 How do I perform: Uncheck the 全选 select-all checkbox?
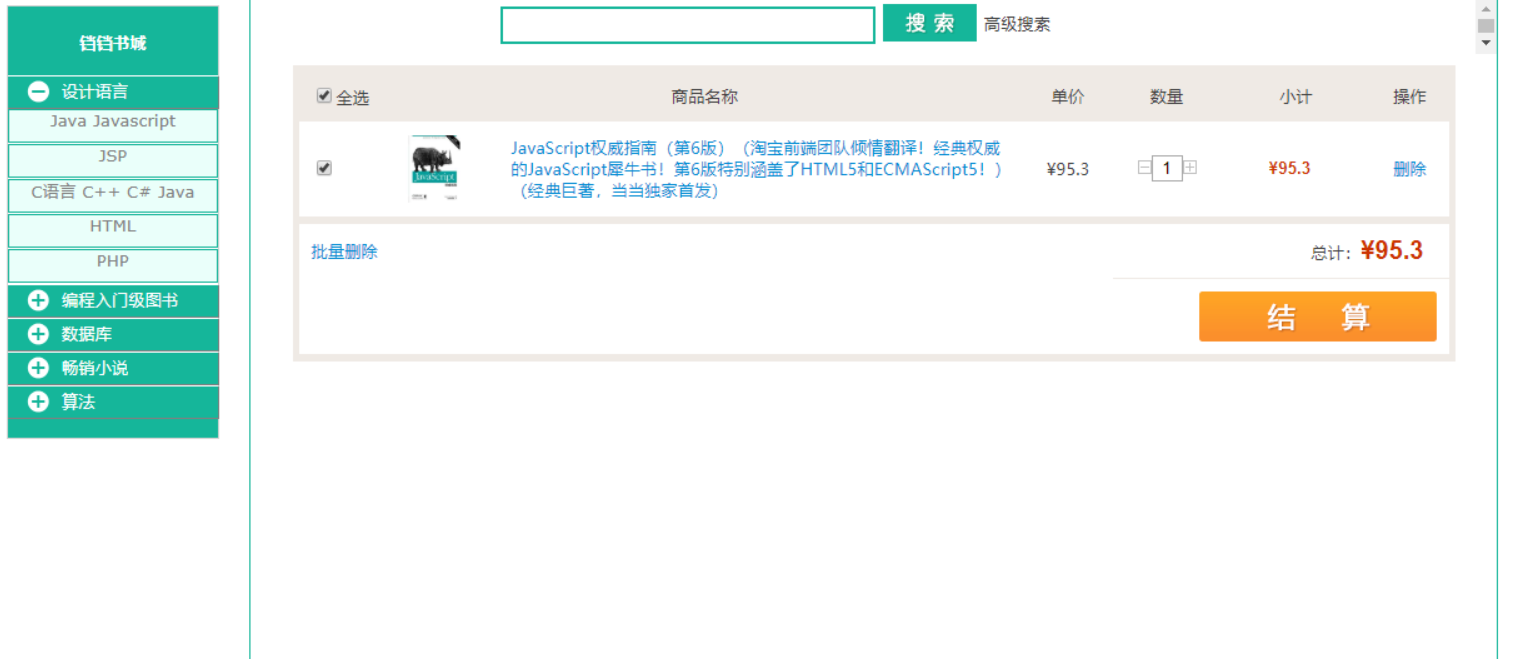(x=324, y=94)
